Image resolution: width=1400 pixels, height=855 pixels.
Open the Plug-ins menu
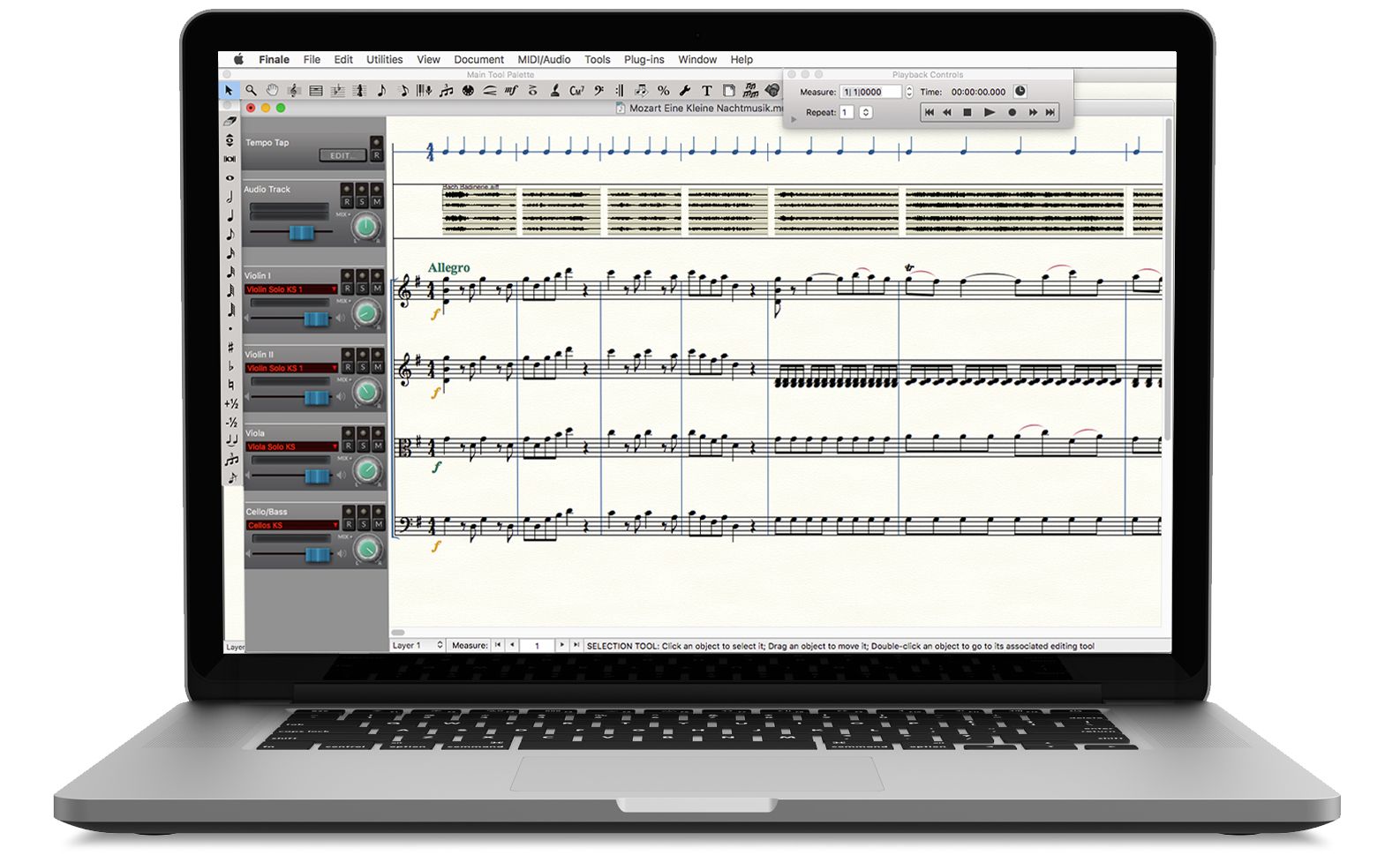pyautogui.click(x=644, y=59)
